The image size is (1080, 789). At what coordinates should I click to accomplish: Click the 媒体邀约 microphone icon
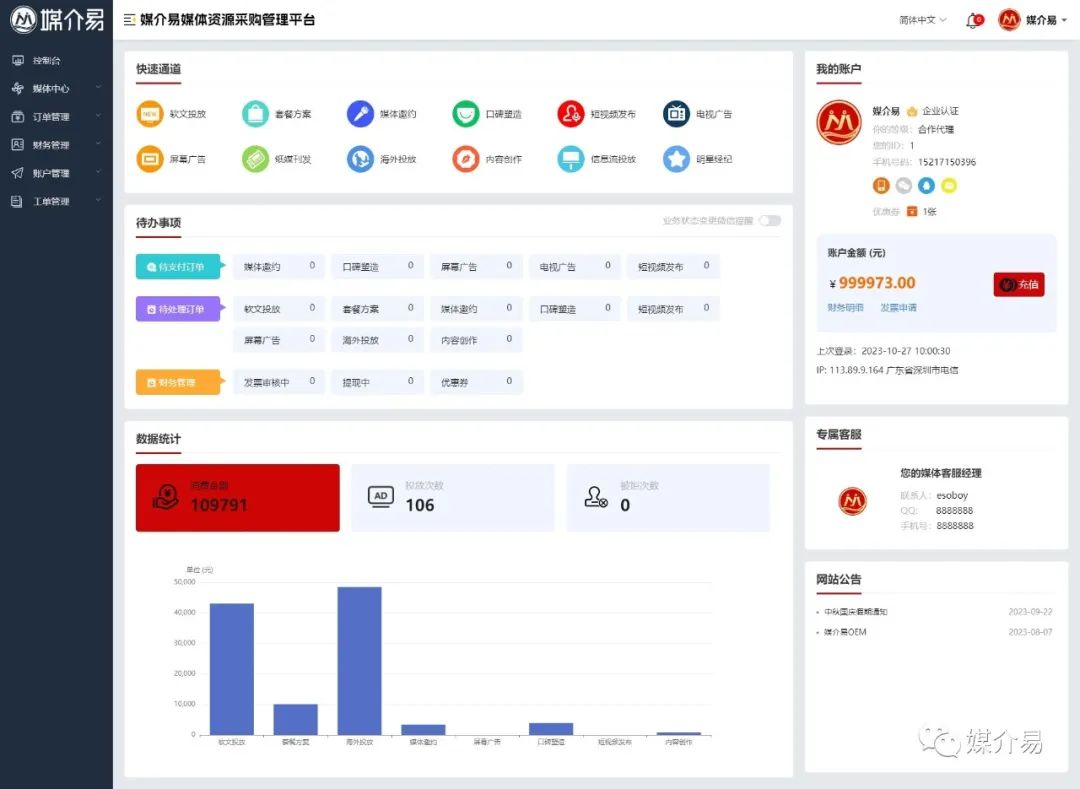[360, 114]
